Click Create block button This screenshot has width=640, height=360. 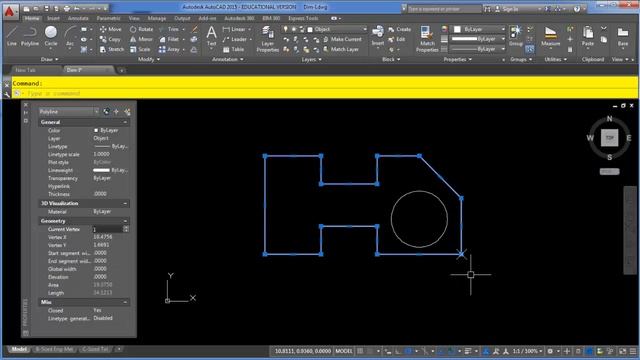point(400,29)
